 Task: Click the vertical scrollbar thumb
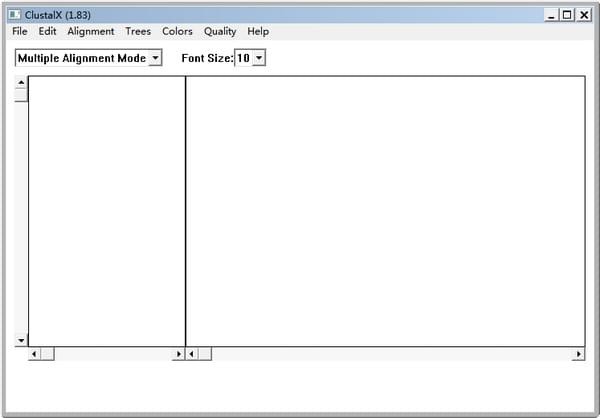point(21,95)
